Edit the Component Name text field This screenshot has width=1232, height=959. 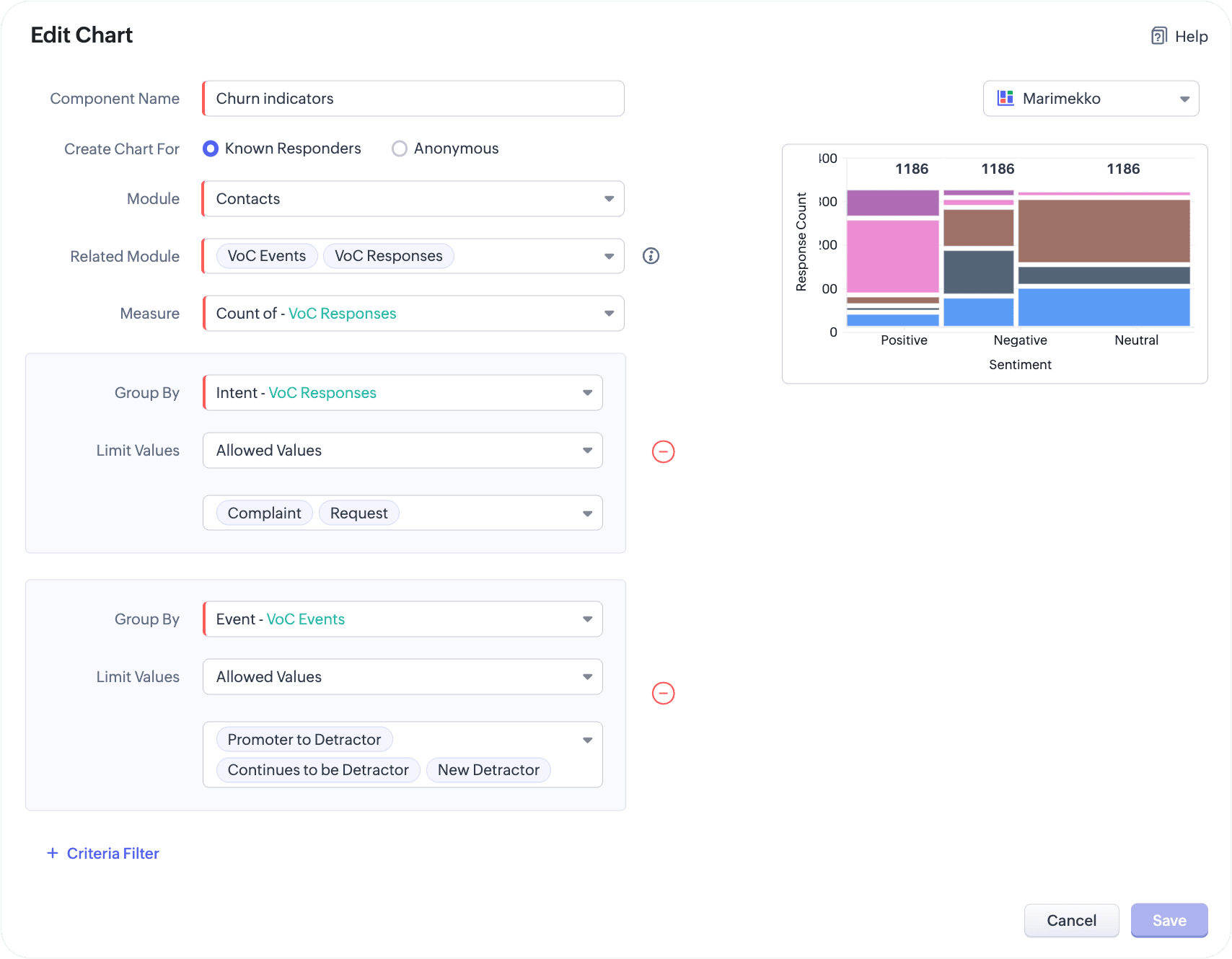coord(413,99)
